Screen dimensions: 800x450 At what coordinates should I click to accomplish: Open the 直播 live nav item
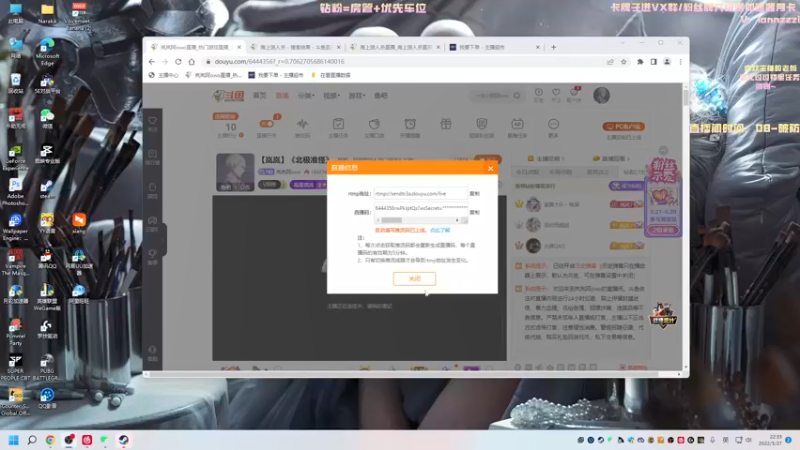[x=282, y=96]
